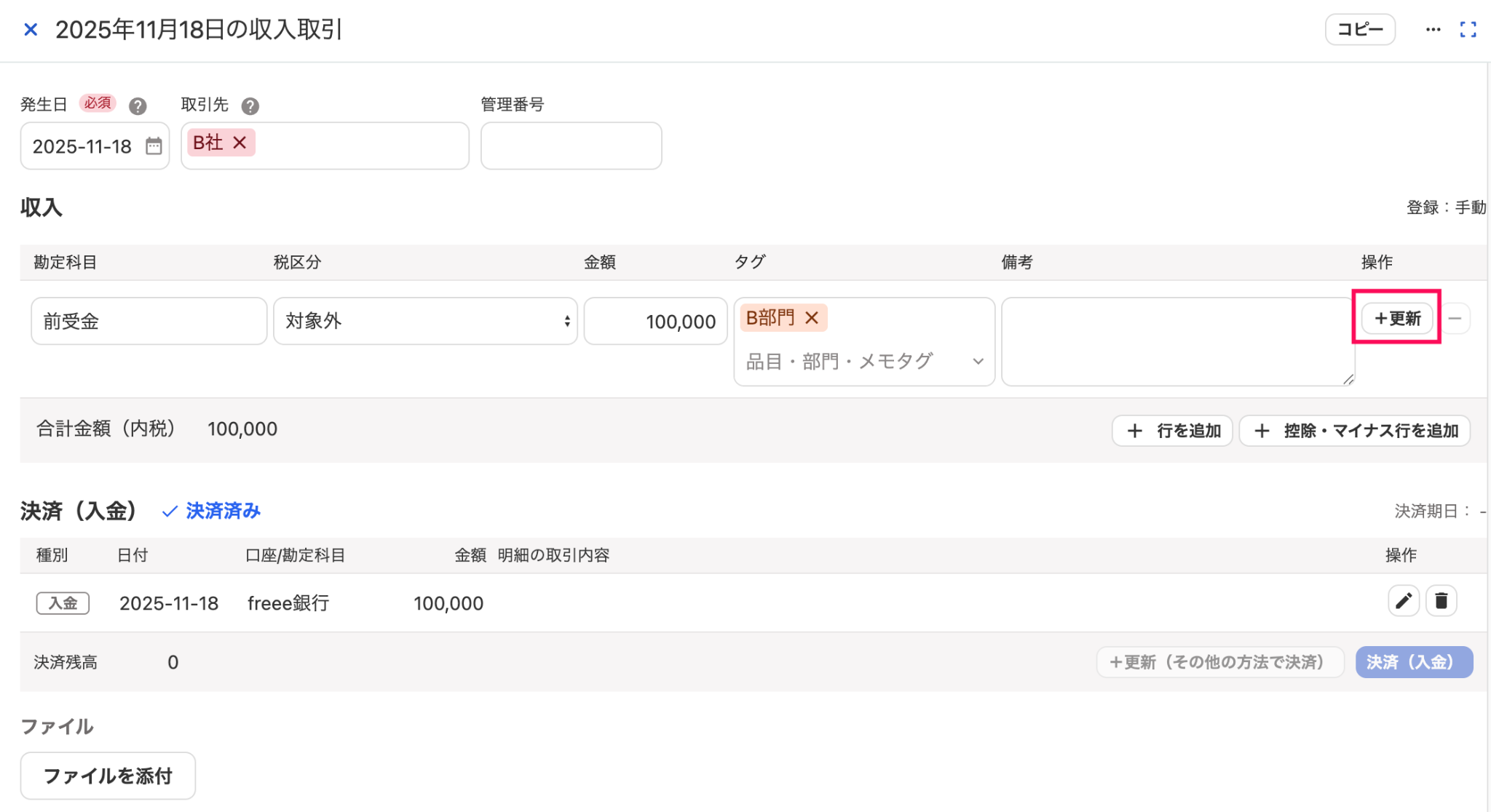This screenshot has width=1491, height=812.
Task: Remove the B部門 tag
Action: tap(812, 318)
